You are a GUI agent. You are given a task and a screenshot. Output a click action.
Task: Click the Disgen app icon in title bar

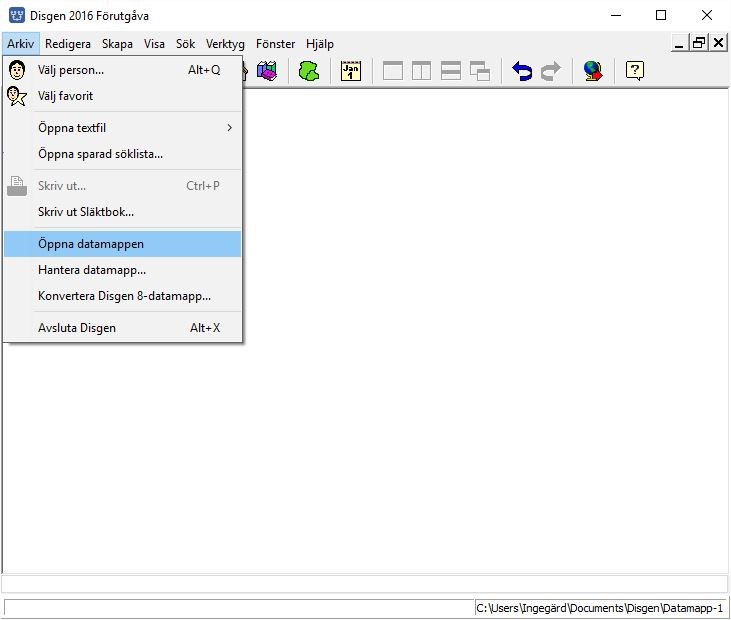click(x=17, y=15)
